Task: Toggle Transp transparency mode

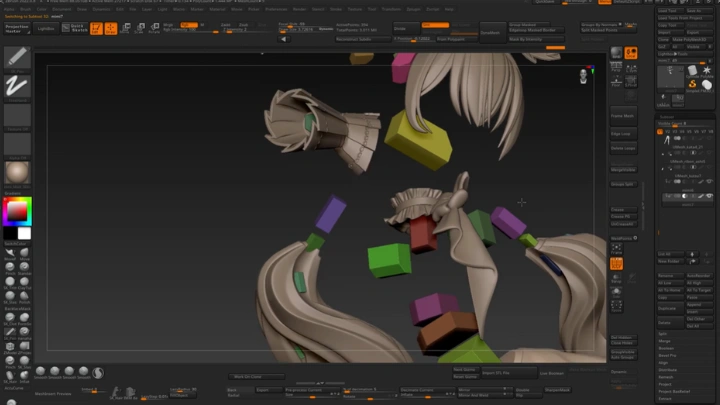Action: click(616, 278)
